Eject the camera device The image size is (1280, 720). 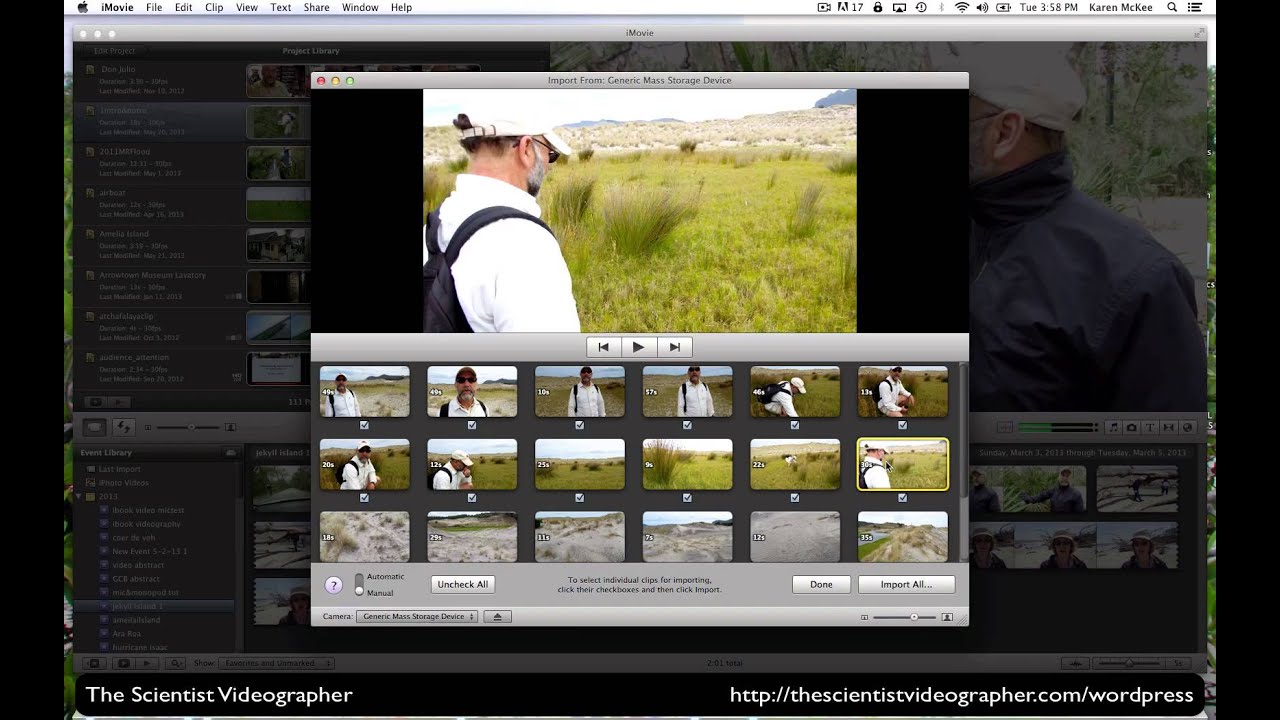pyautogui.click(x=498, y=616)
